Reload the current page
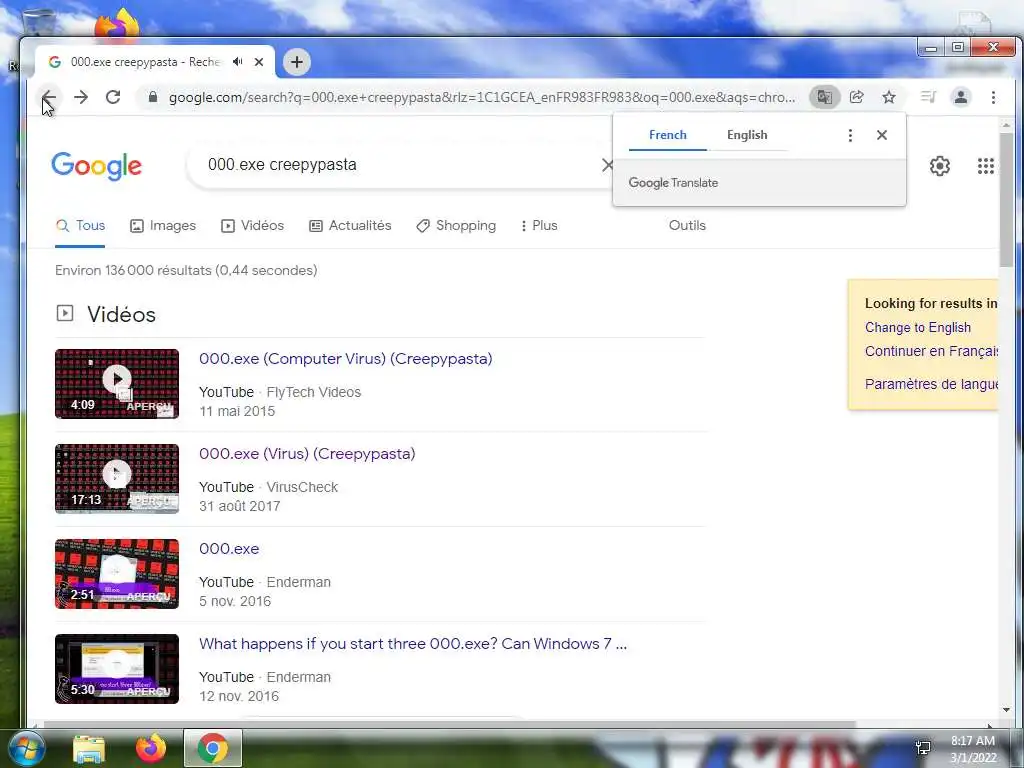1024x768 pixels. (x=113, y=97)
